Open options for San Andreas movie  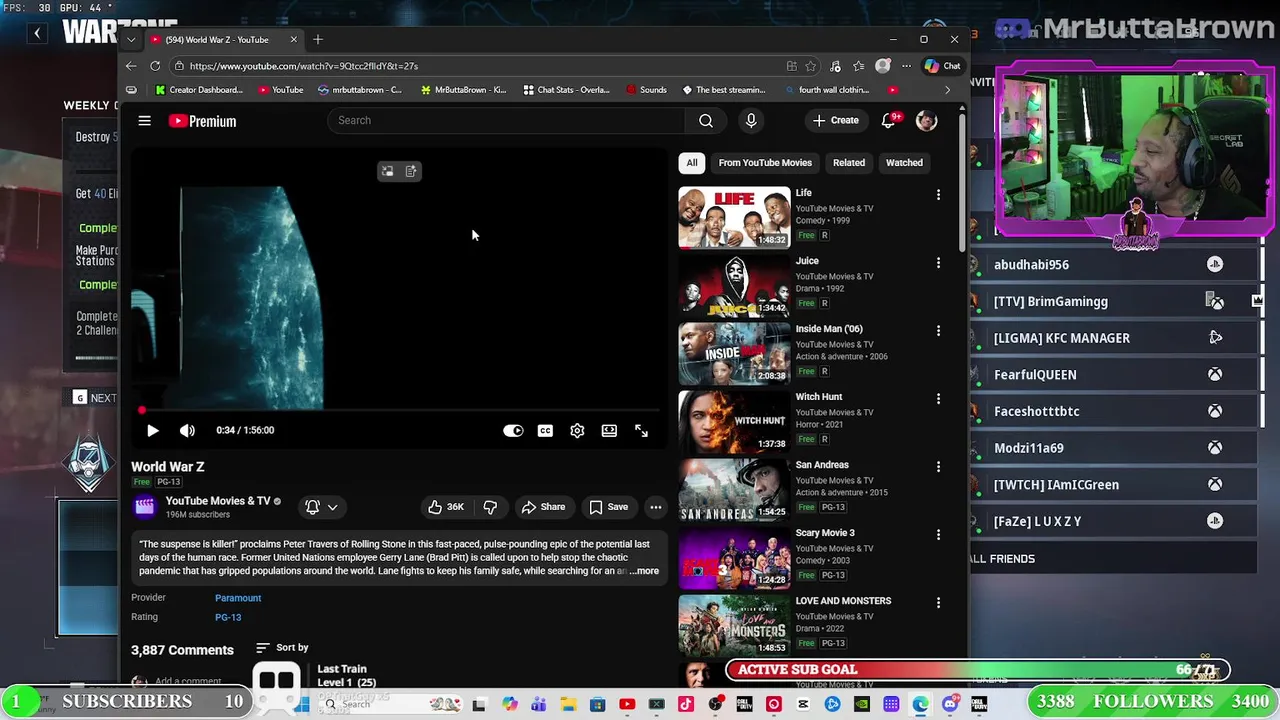coord(938,467)
